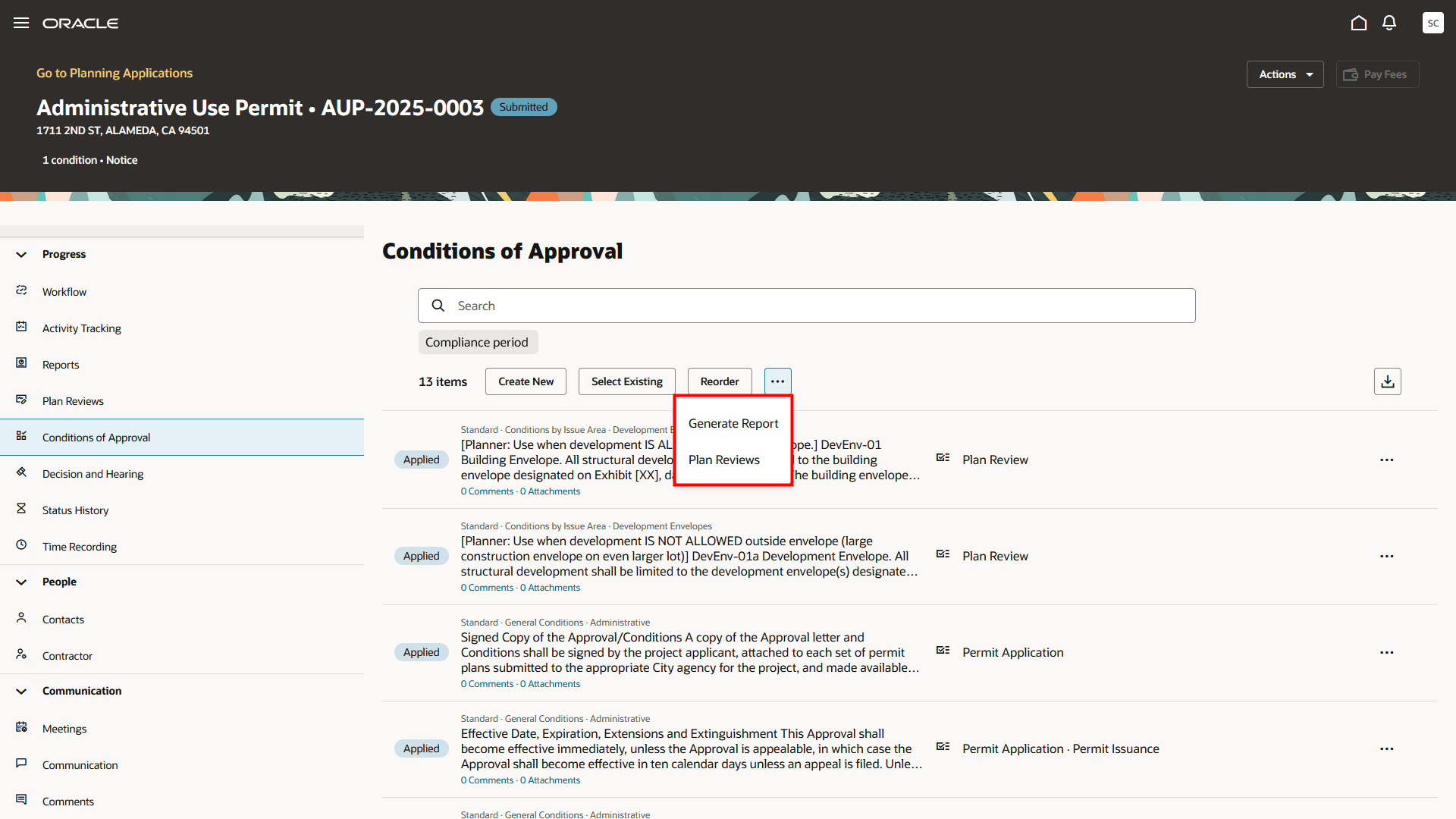The width and height of the screenshot is (1456, 819).
Task: Collapse the Communication section
Action: [21, 692]
